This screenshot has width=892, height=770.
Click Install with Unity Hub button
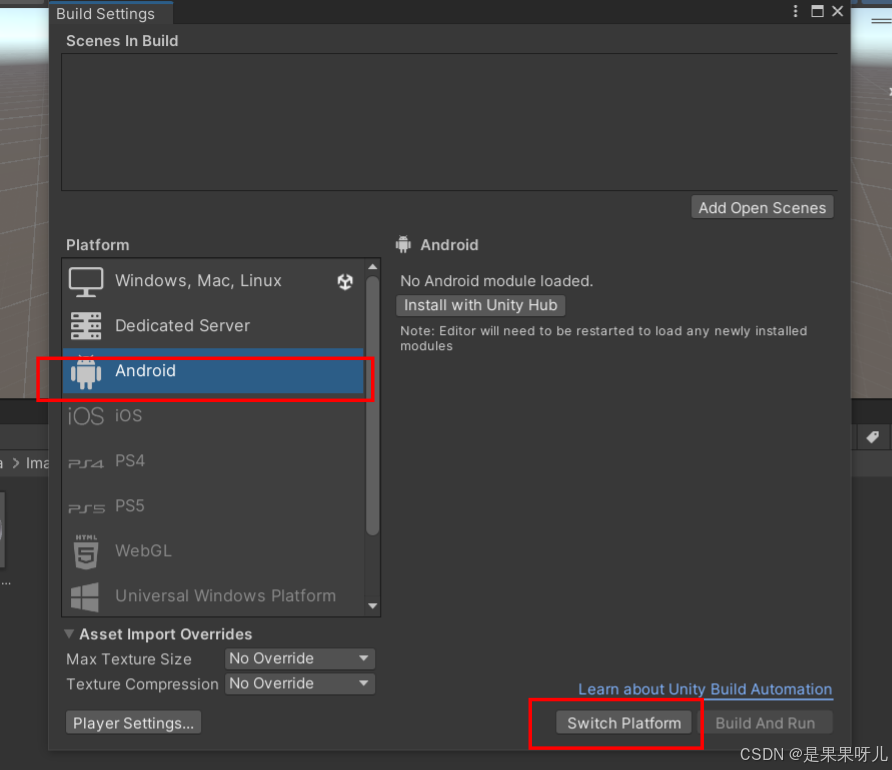(x=481, y=305)
